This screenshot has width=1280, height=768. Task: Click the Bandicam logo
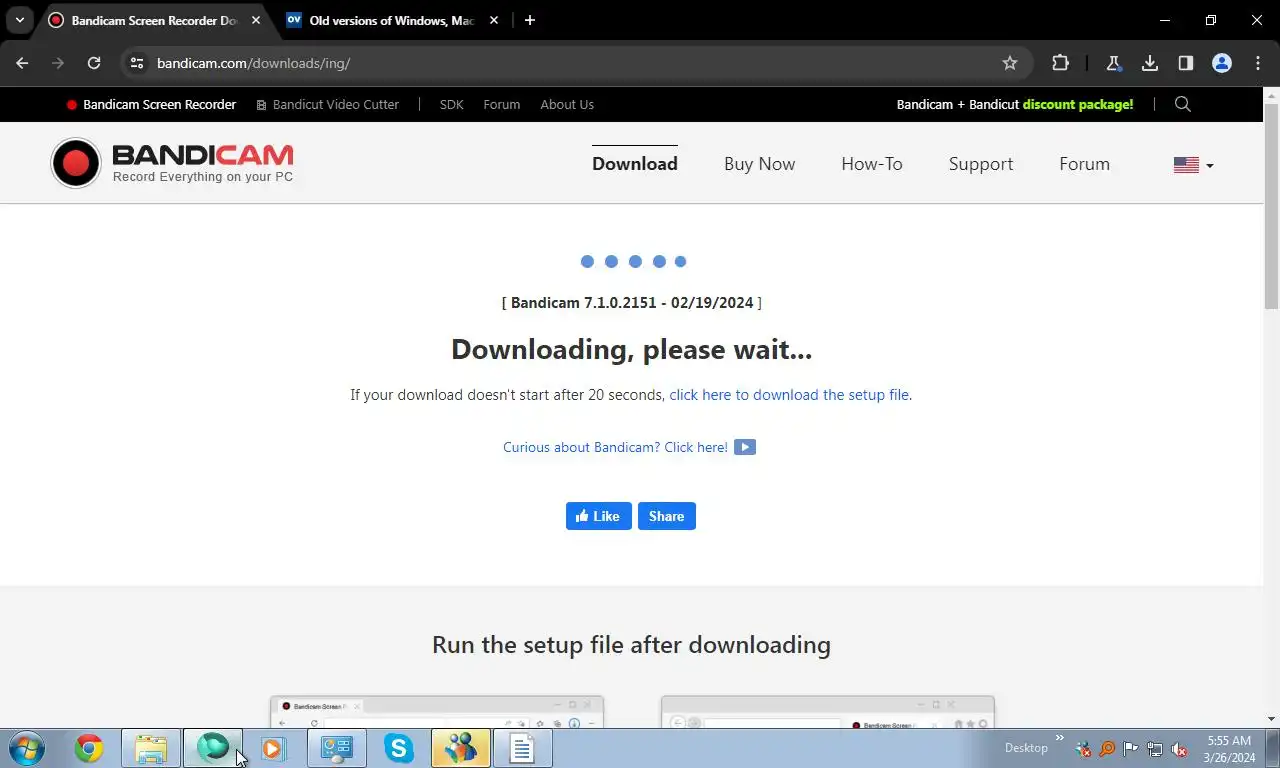tap(172, 163)
